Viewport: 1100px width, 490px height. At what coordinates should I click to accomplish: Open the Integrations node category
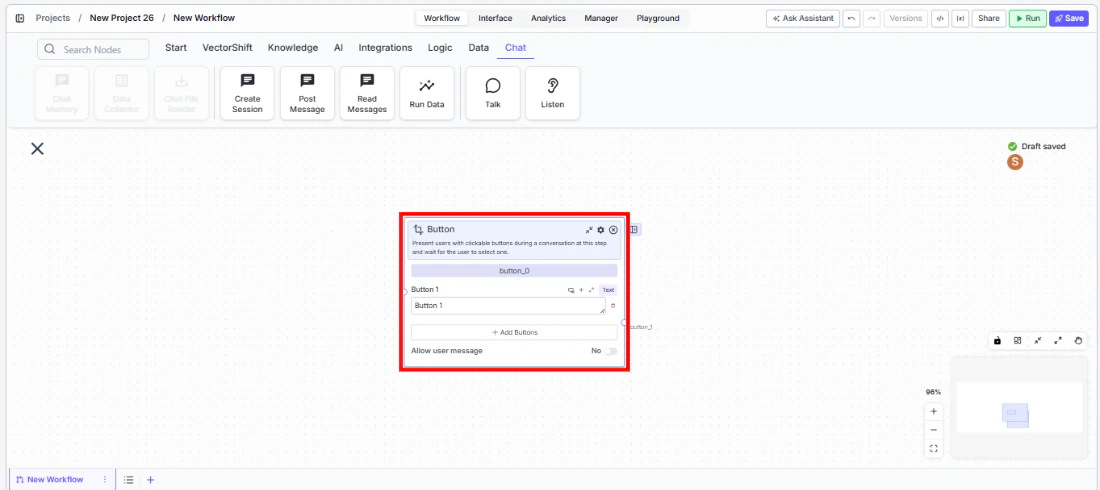(x=385, y=48)
